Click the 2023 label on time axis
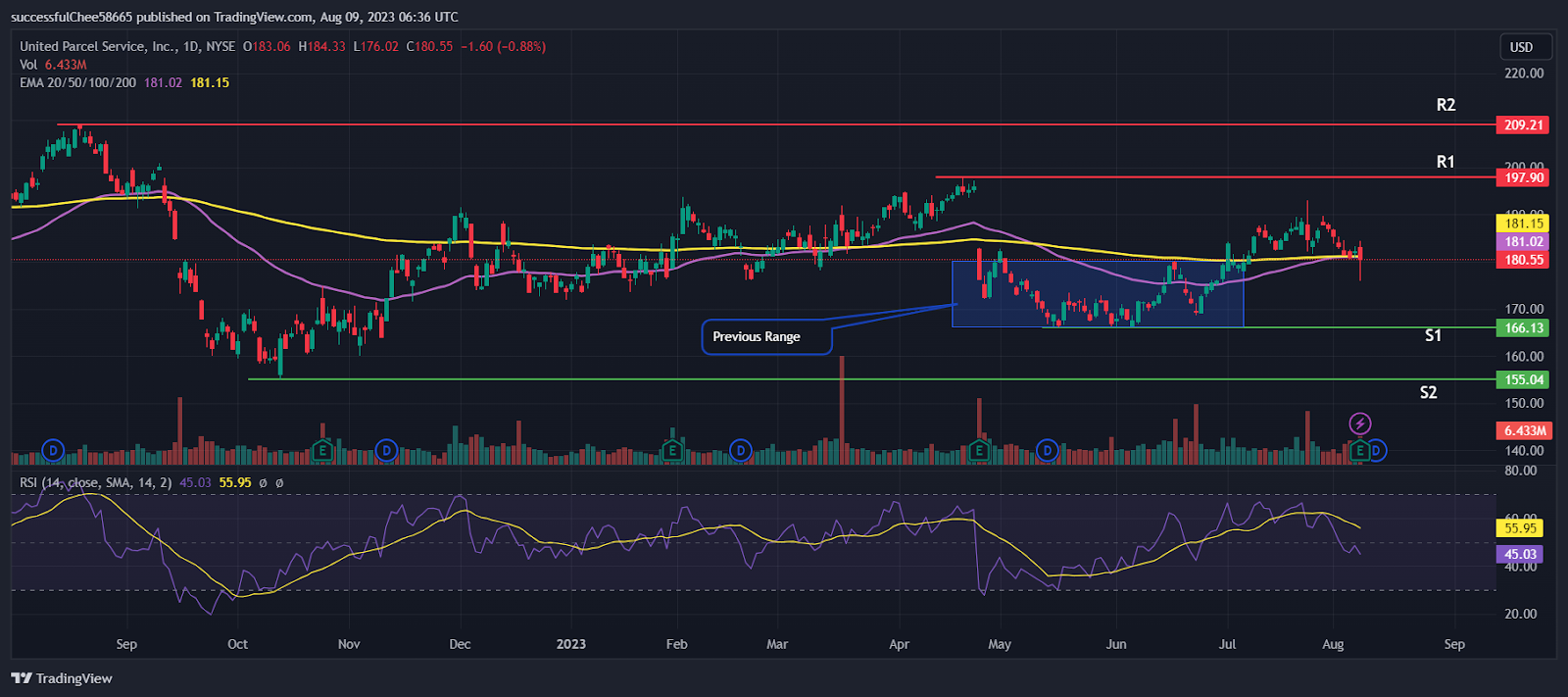The width and height of the screenshot is (1568, 697). point(570,644)
